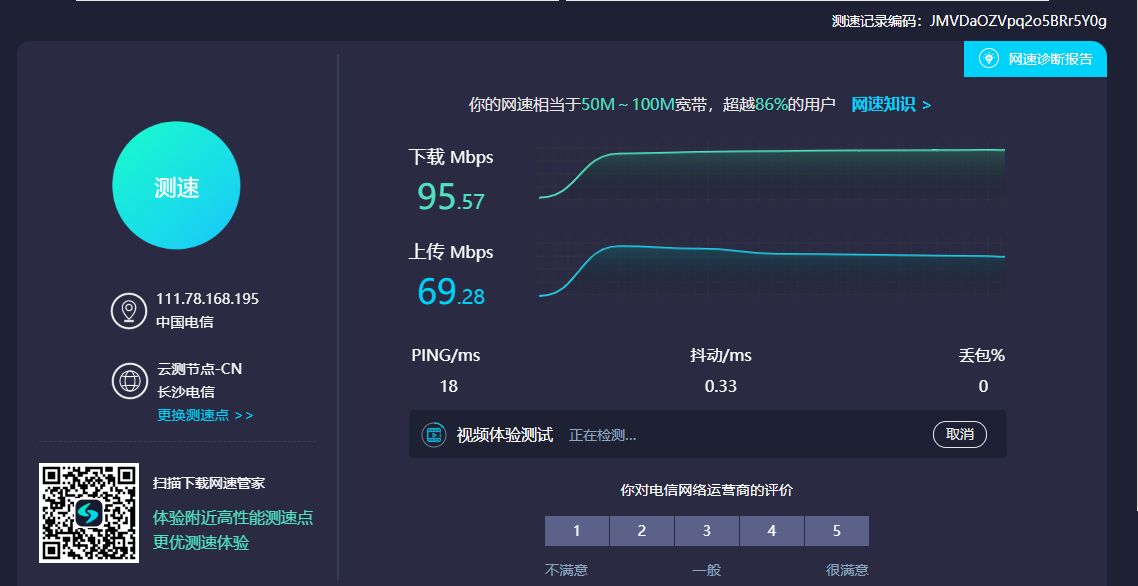Viewport: 1138px width, 586px height.
Task: Open the 网速知识 link
Action: (x=890, y=104)
